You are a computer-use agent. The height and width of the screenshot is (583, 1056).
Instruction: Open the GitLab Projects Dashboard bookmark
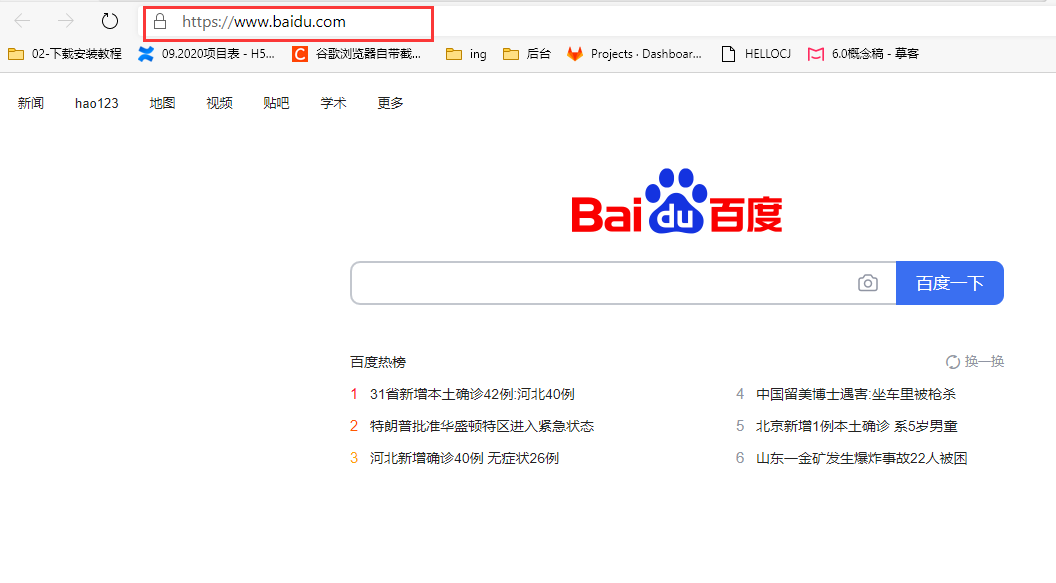634,54
